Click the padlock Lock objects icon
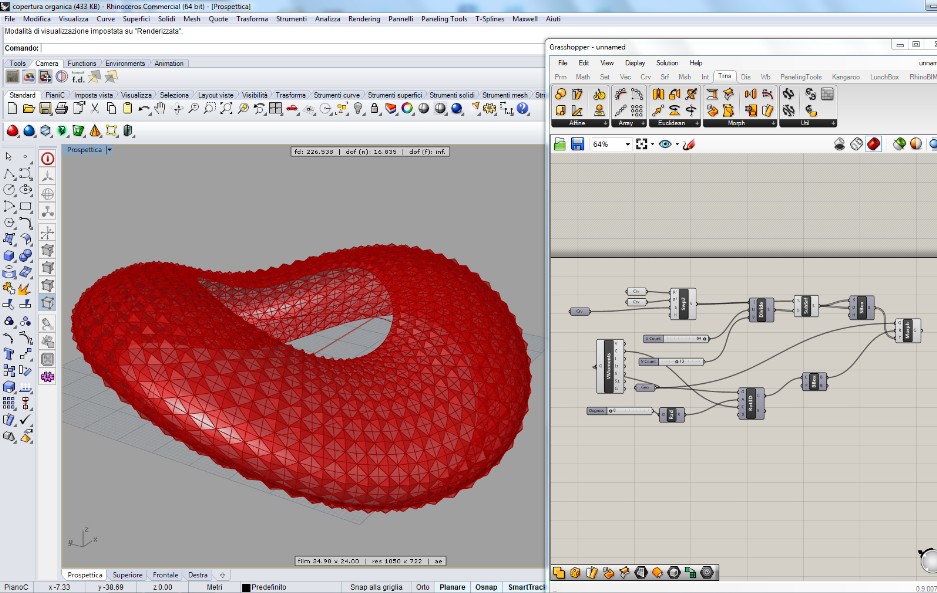The image size is (937, 593). point(374,108)
